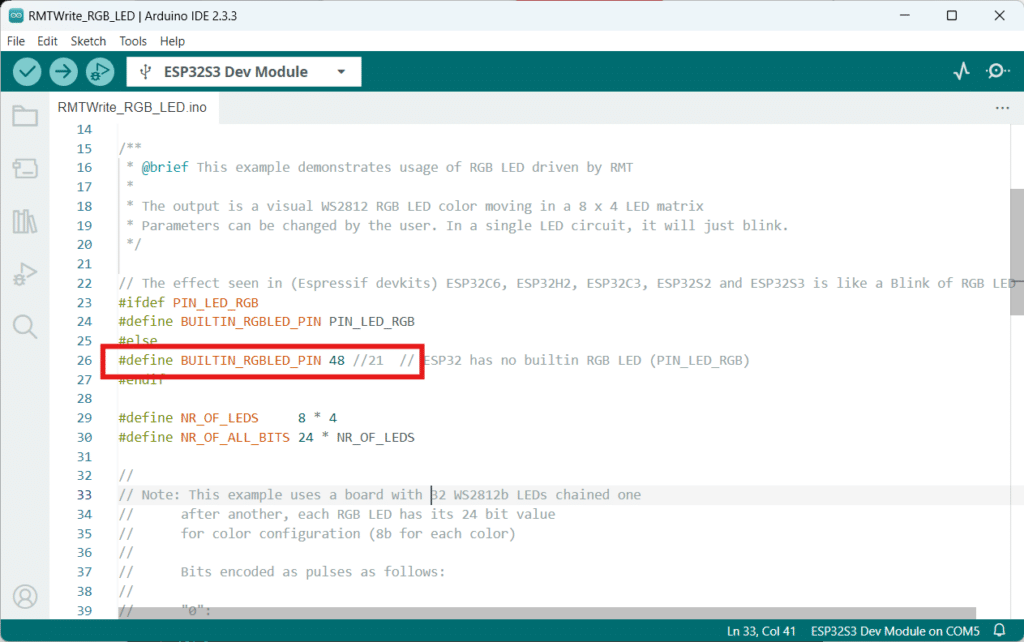Click 'The effect seen in (Espressif devkits)' comment

point(566,283)
